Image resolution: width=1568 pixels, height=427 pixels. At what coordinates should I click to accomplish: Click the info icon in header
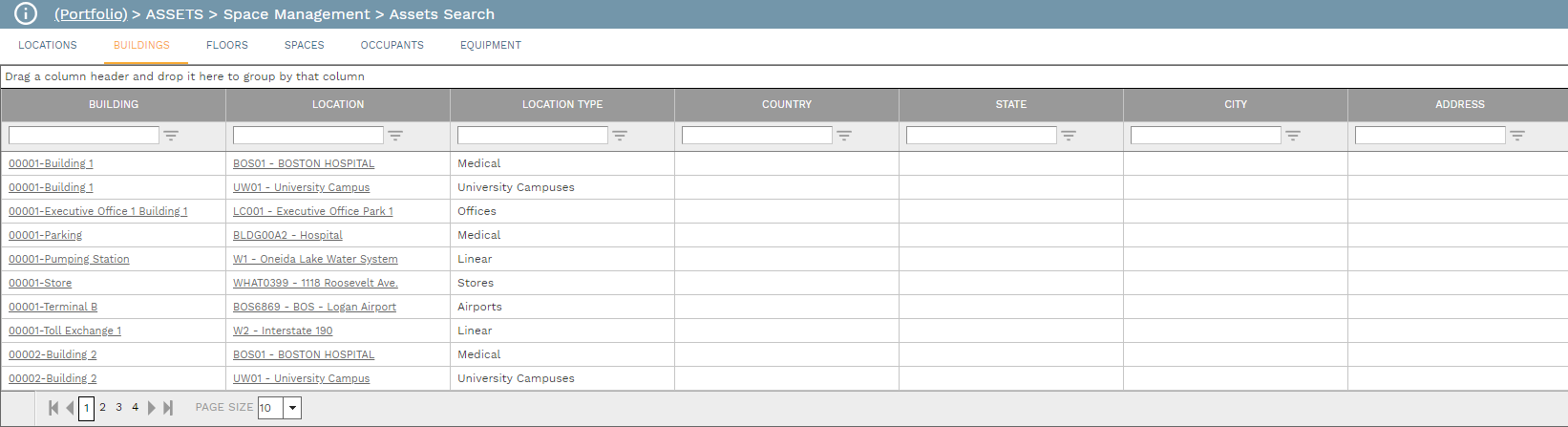pyautogui.click(x=26, y=14)
